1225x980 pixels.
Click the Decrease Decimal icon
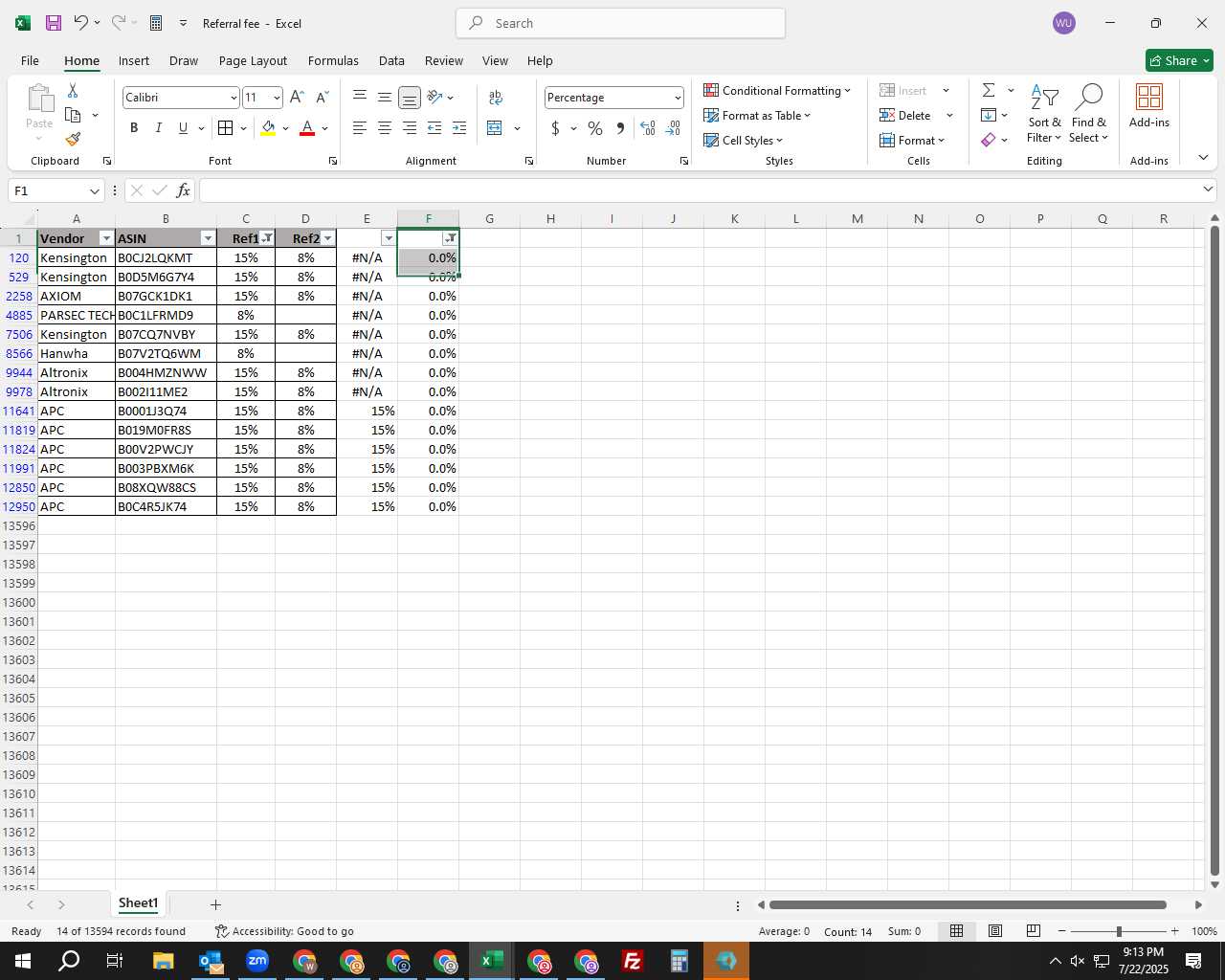click(673, 128)
